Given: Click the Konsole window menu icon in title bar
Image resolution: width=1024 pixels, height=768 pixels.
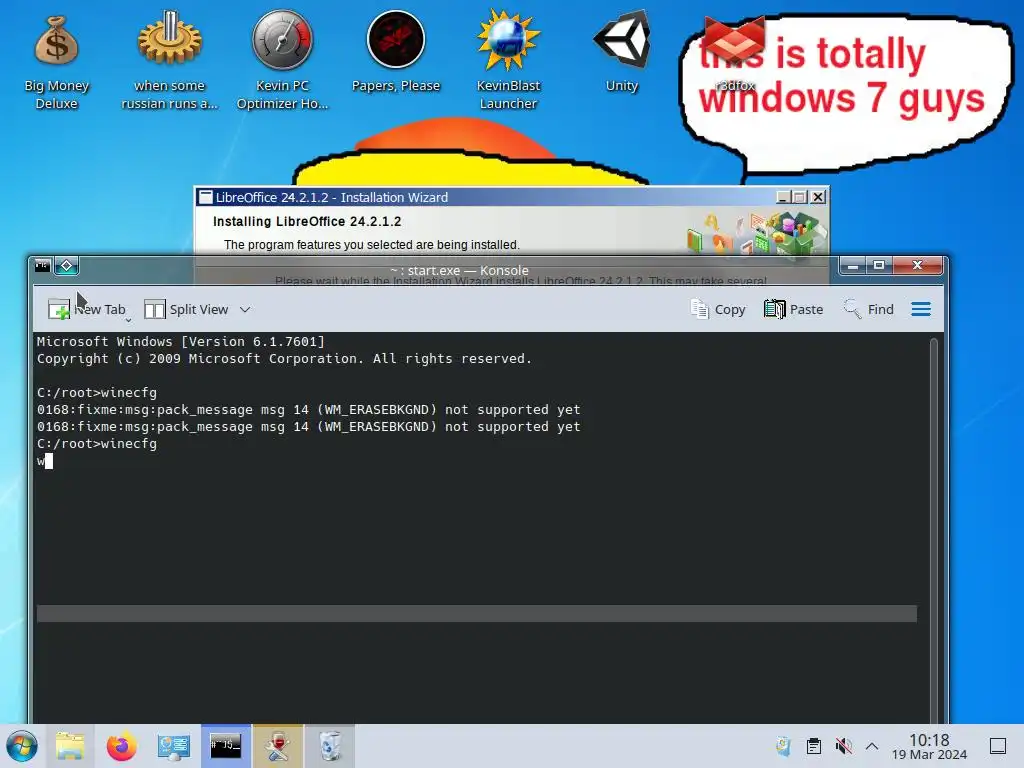Looking at the screenshot, I should point(42,265).
